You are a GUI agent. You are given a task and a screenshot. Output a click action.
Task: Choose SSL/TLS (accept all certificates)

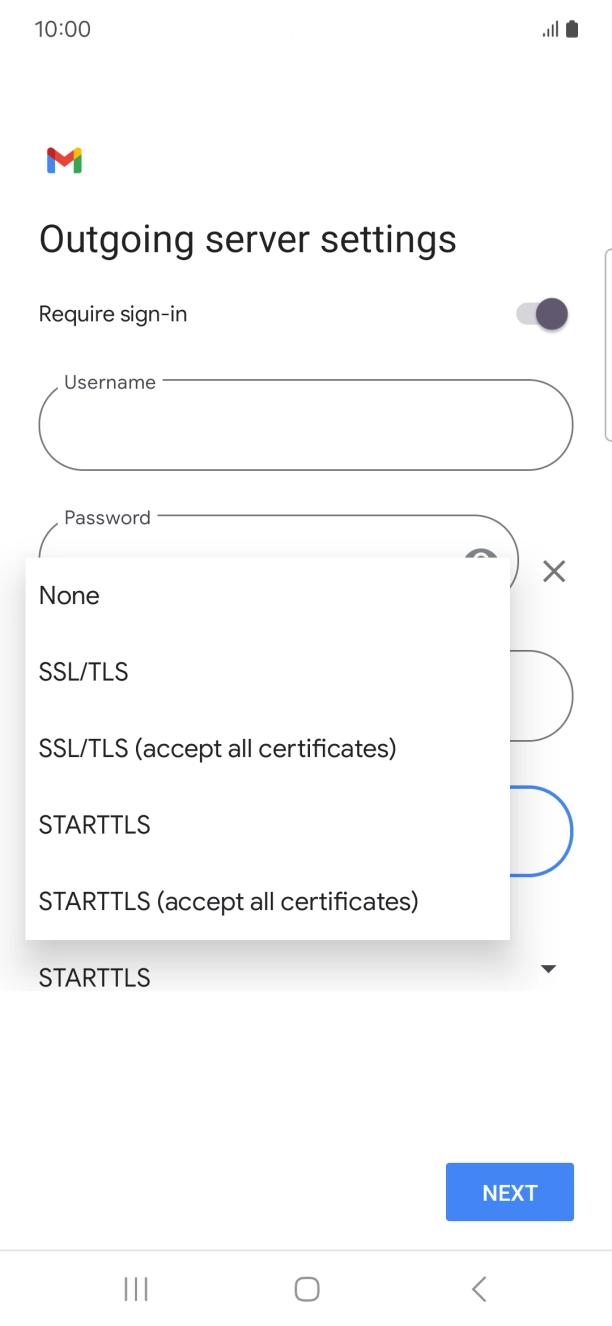click(217, 748)
